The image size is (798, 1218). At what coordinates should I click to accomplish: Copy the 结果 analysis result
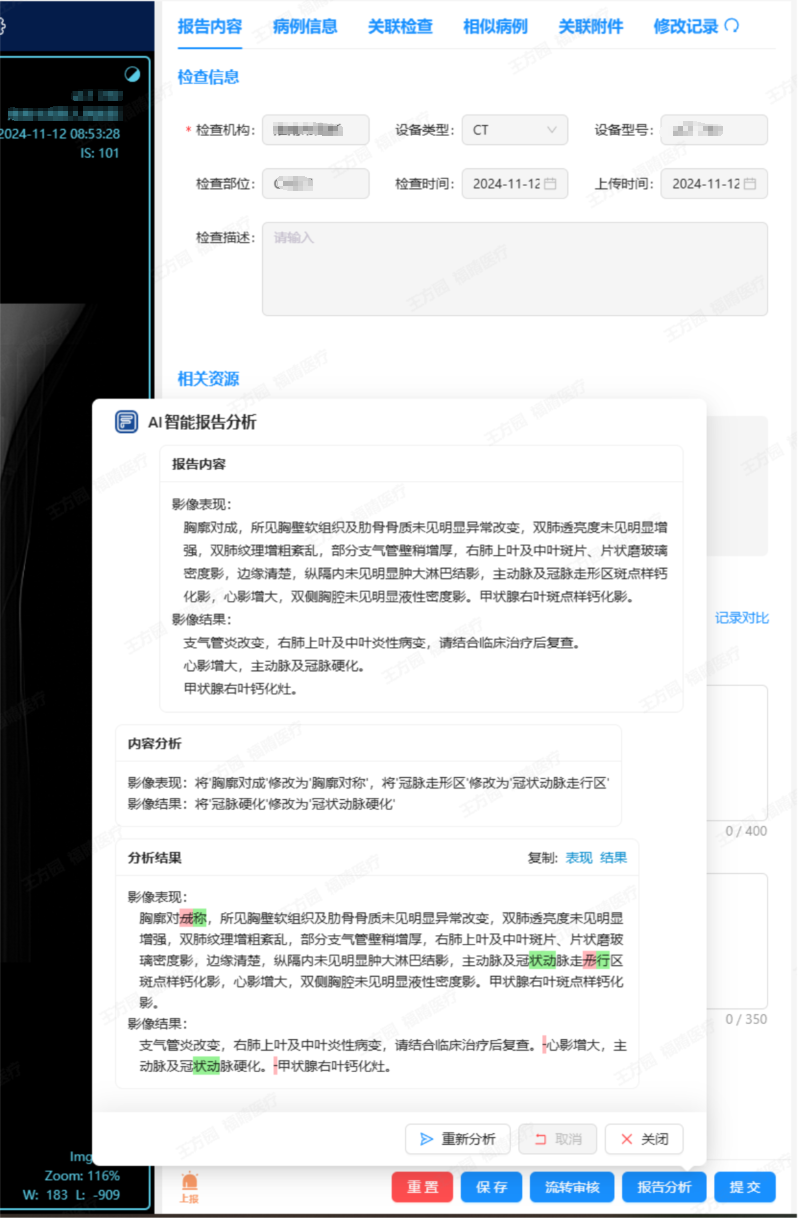coord(614,858)
